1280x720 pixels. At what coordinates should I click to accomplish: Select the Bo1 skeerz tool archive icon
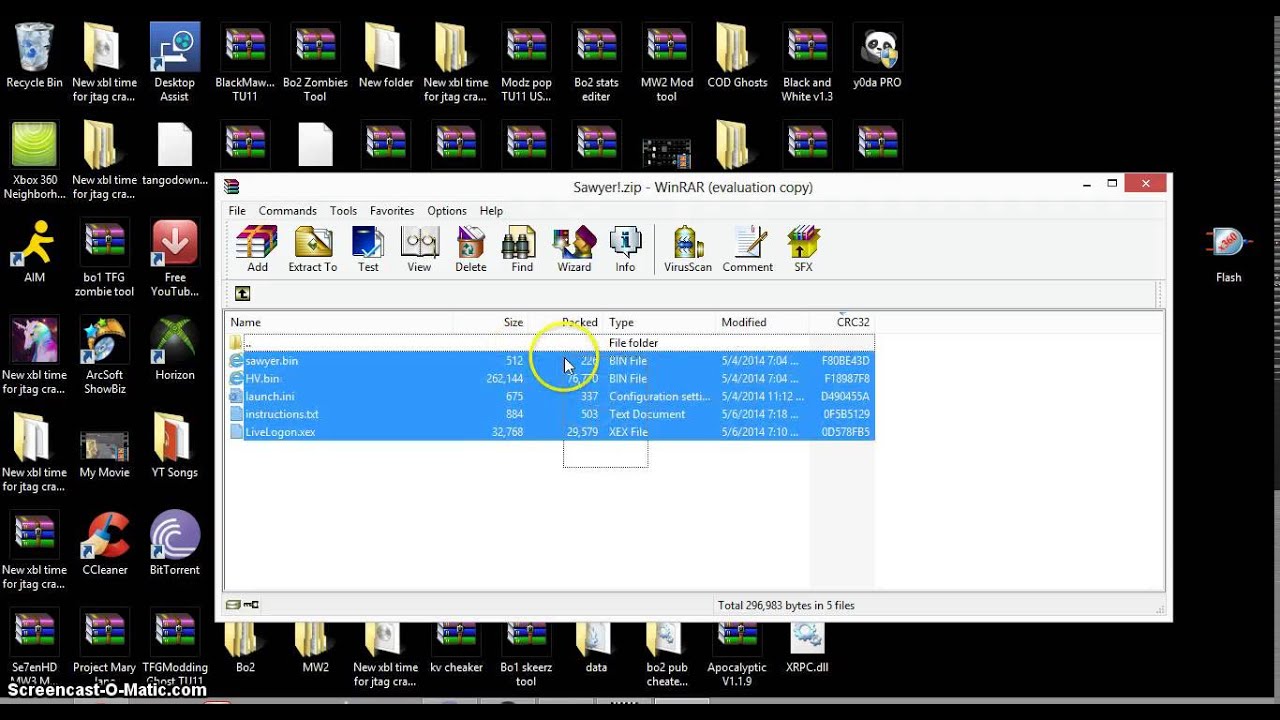tap(526, 653)
